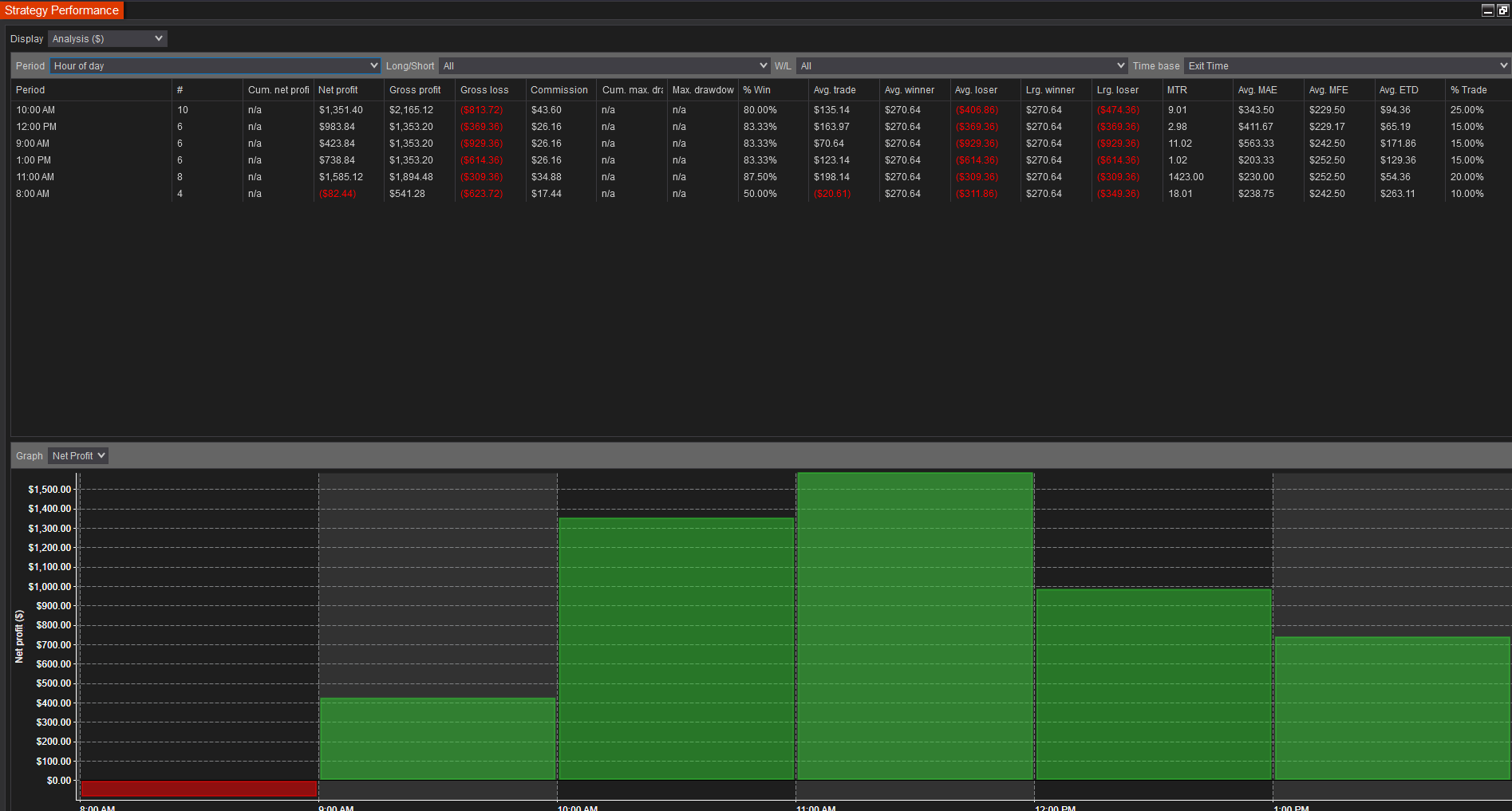Viewport: 1512px width, 811px height.
Task: Sort by MTR column header
Action: 1196,90
